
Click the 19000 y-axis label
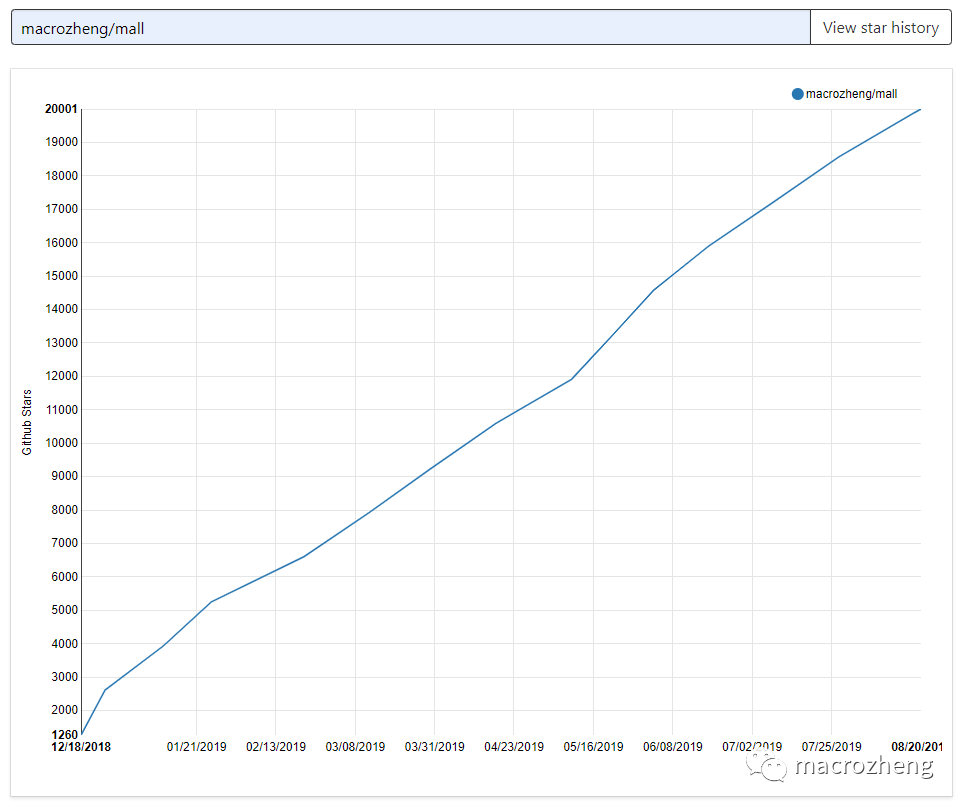tap(62, 142)
